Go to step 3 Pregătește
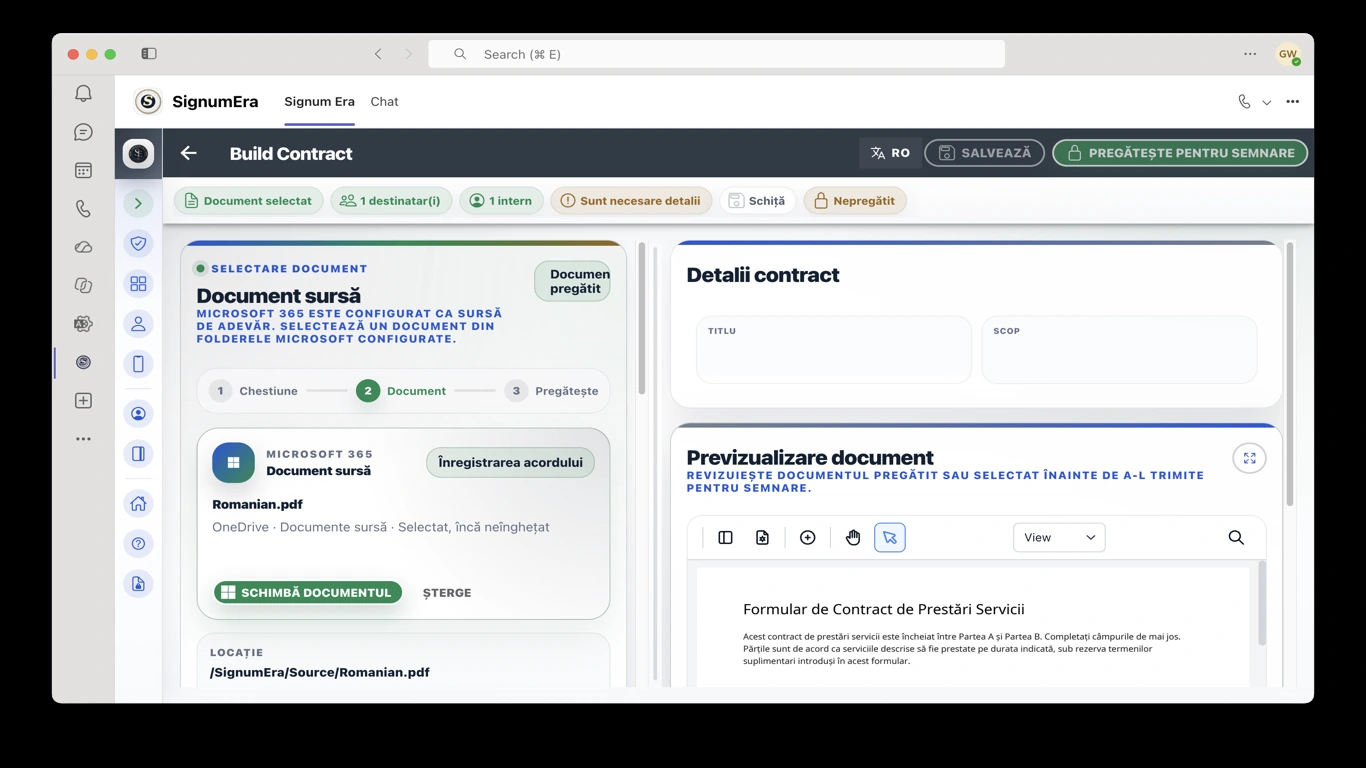The image size is (1366, 768). 551,391
